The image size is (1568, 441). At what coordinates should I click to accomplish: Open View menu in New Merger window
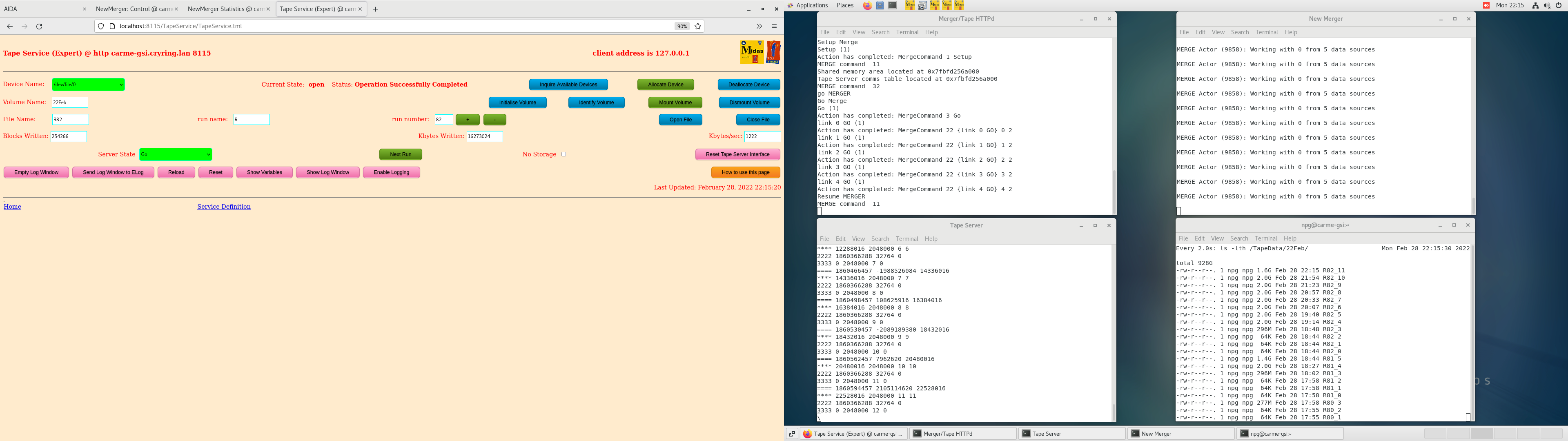coord(1218,32)
